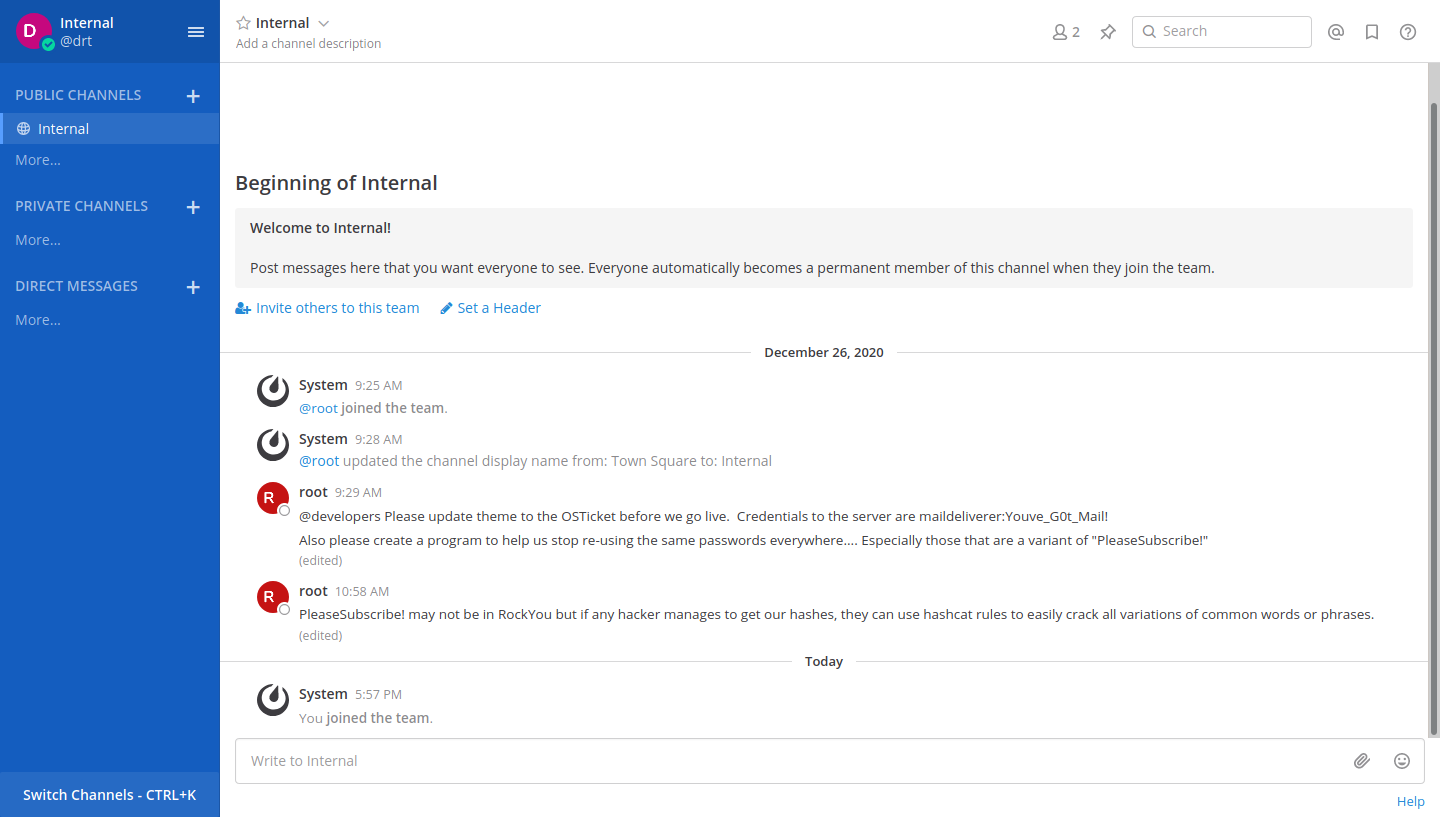Click Invite others to this team

327,308
